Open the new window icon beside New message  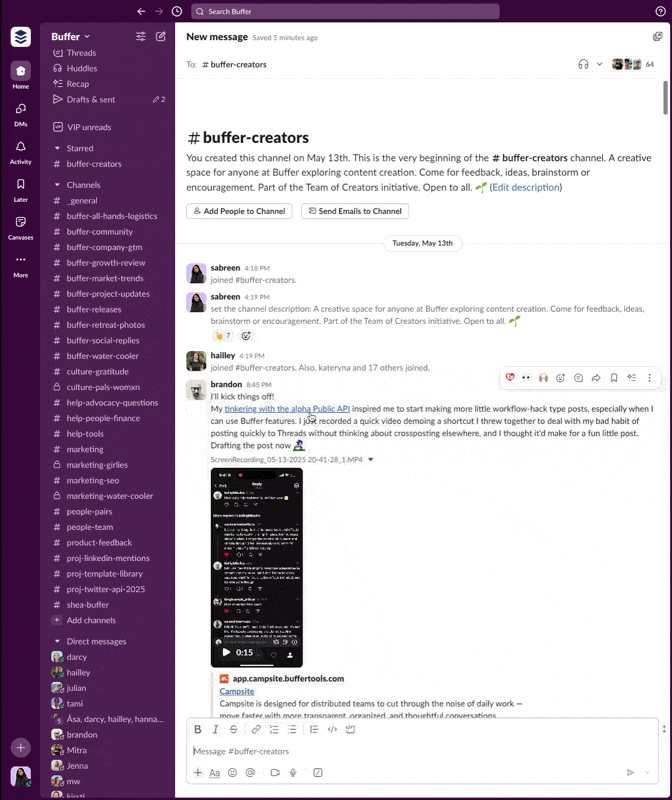coord(658,36)
